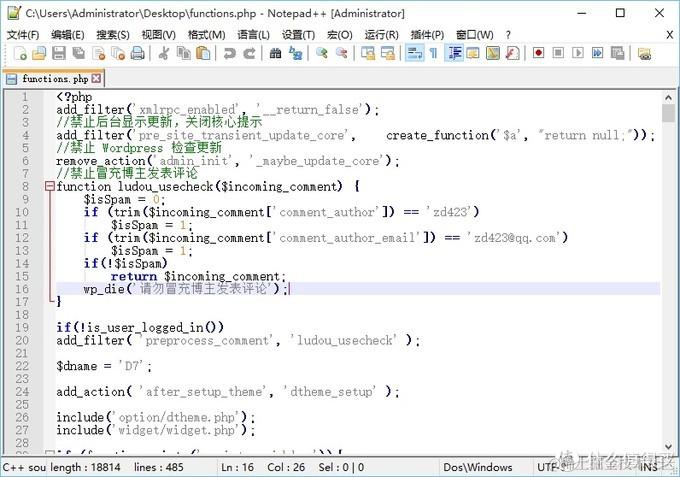Redo with the forward arrow icon

[249, 53]
